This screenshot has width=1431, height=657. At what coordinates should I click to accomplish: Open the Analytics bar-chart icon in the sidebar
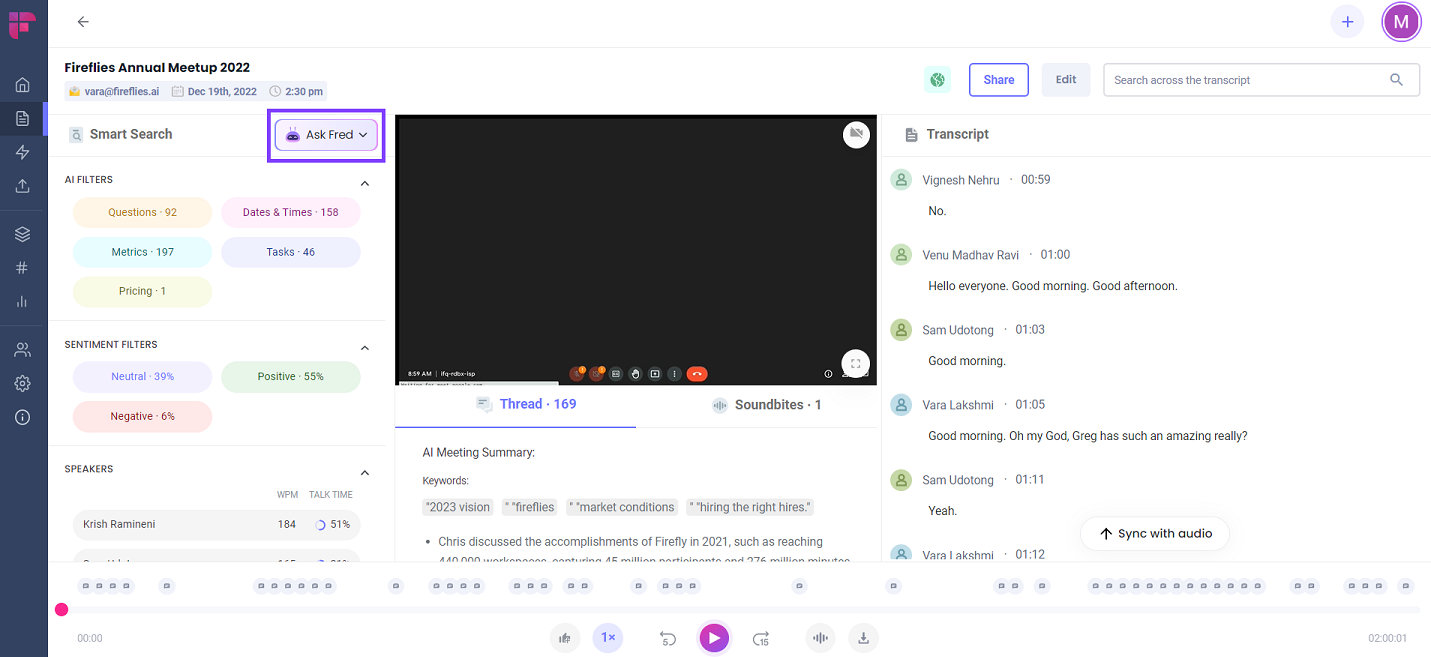click(x=22, y=300)
